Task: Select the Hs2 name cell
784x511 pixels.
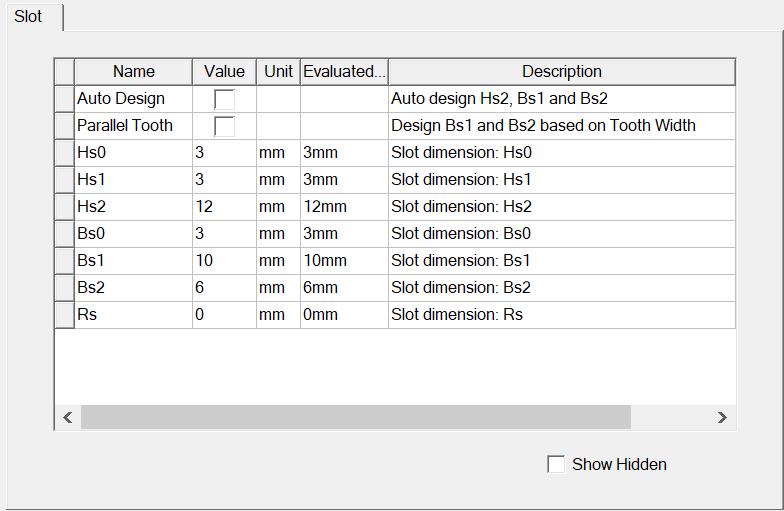Action: tap(134, 206)
